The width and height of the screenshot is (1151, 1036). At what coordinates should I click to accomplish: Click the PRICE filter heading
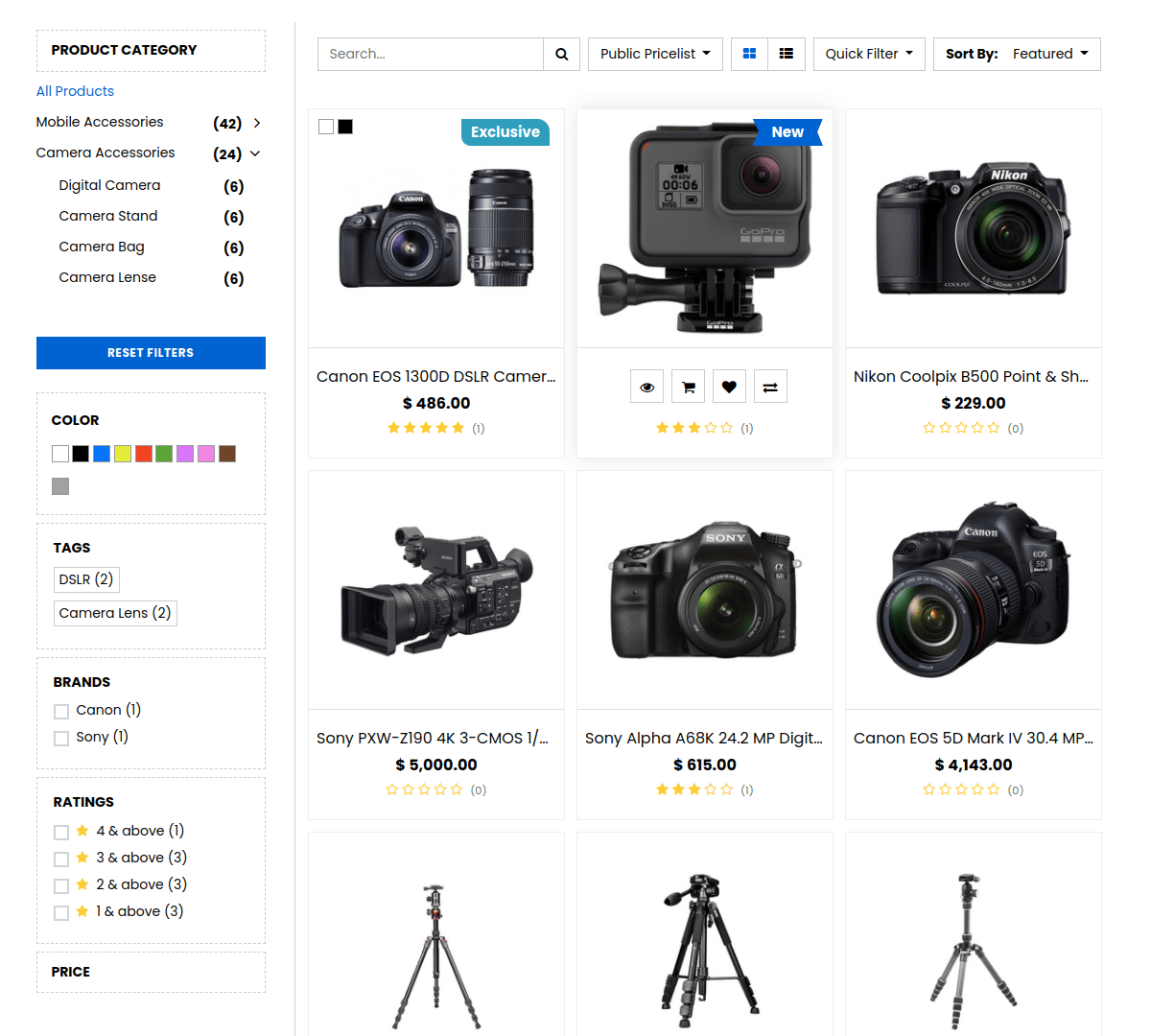71,972
